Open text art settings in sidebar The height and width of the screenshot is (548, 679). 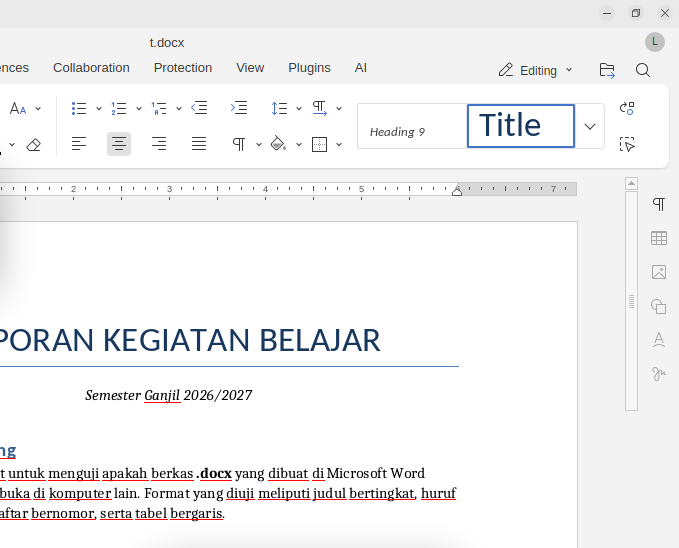[659, 340]
